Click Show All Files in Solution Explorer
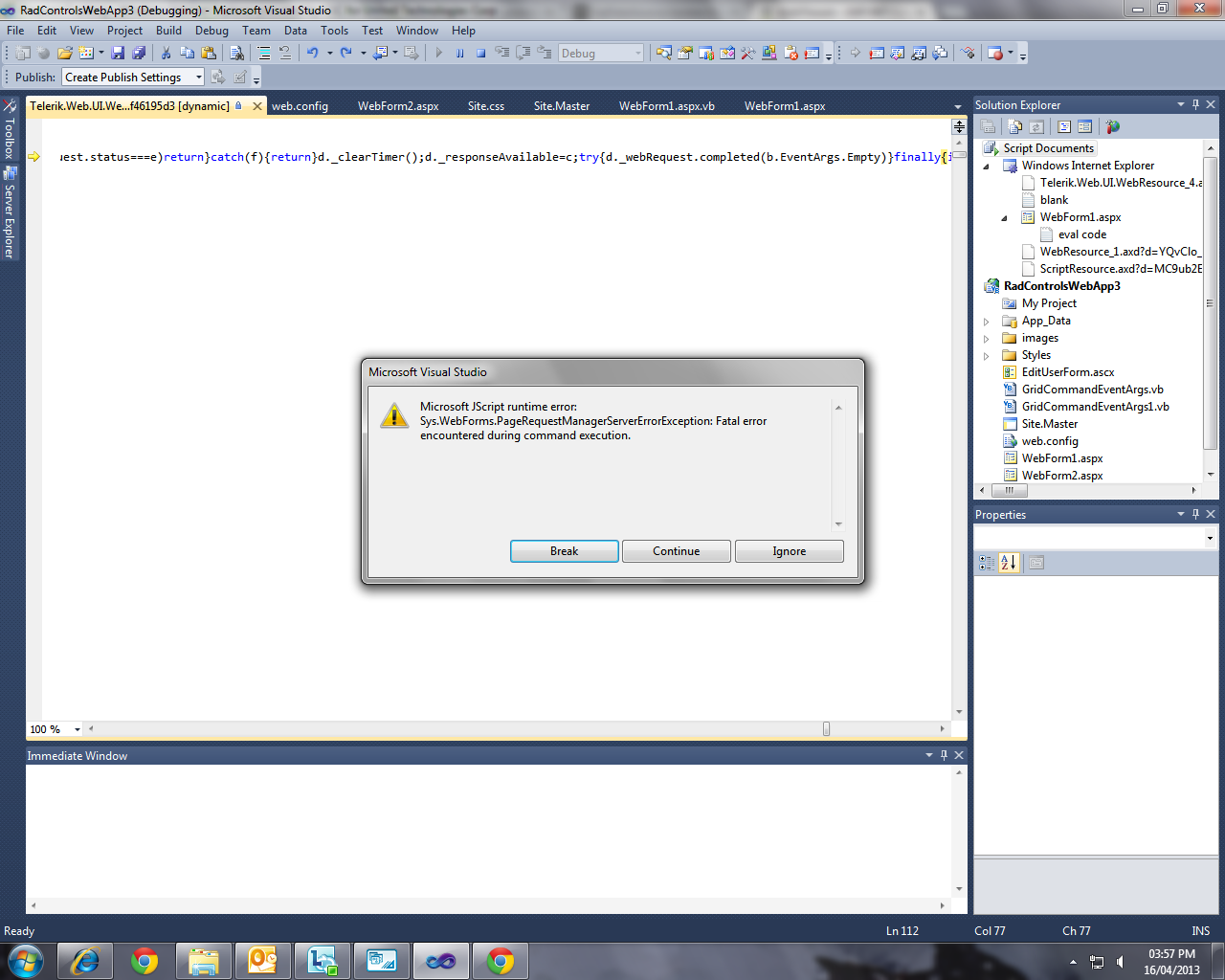 coord(1015,126)
